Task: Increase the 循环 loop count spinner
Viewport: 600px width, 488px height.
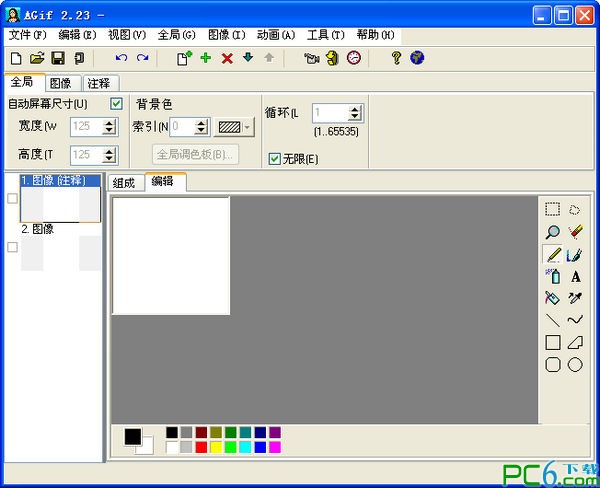Action: coord(354,109)
